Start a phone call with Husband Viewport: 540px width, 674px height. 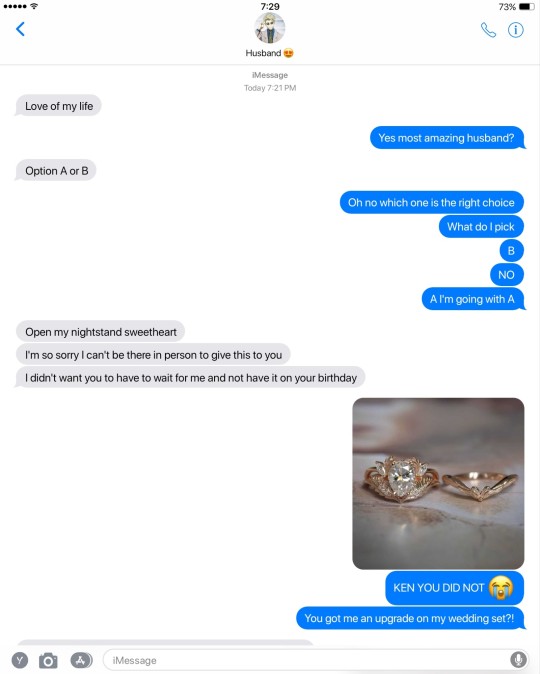(488, 30)
